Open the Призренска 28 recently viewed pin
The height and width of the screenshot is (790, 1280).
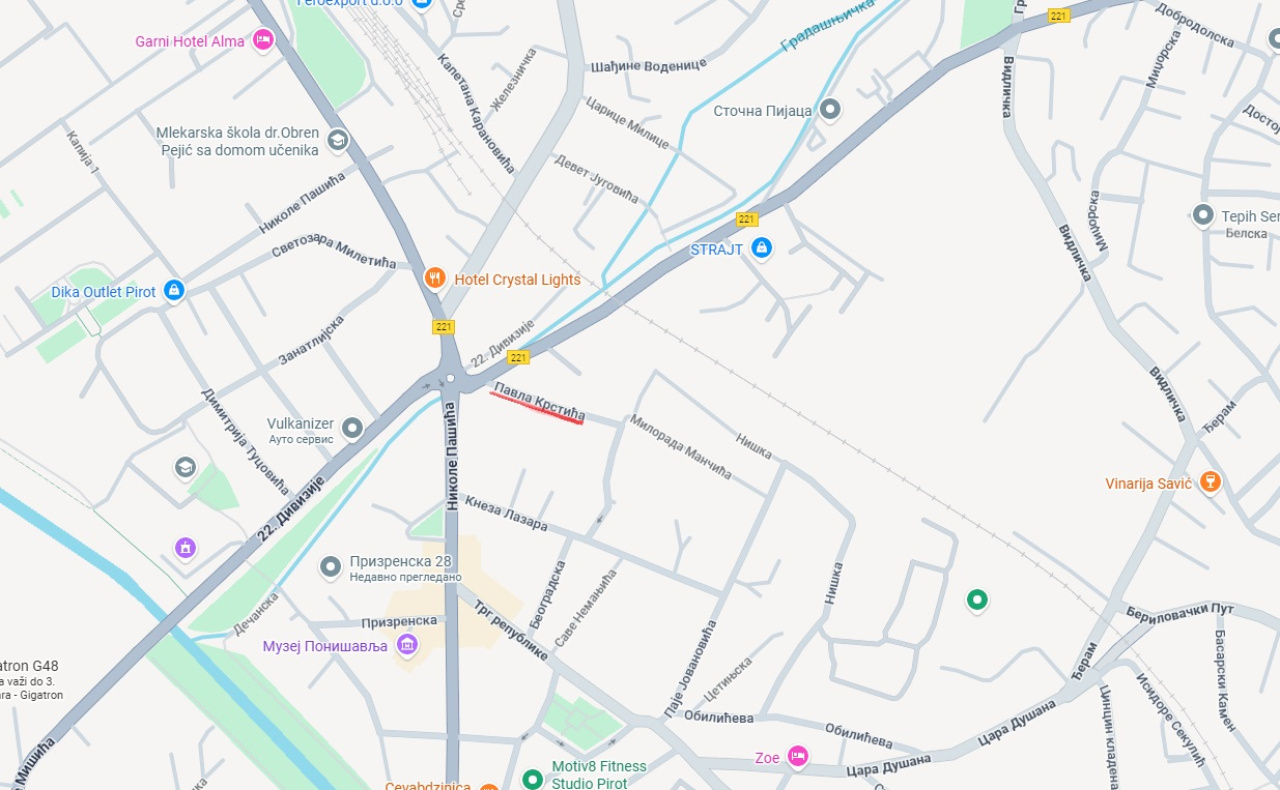[x=330, y=568]
